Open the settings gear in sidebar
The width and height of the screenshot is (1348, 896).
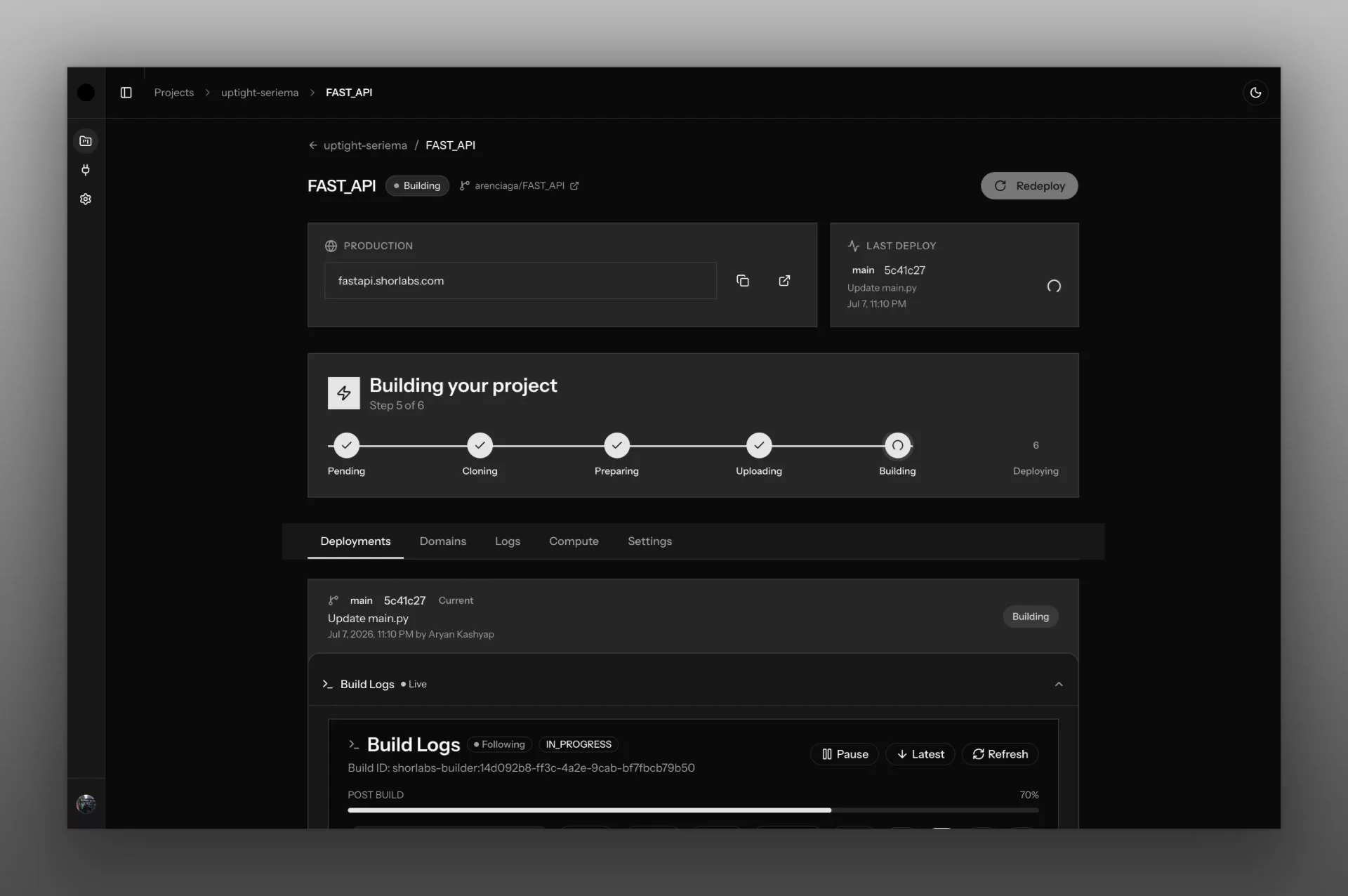click(x=86, y=199)
